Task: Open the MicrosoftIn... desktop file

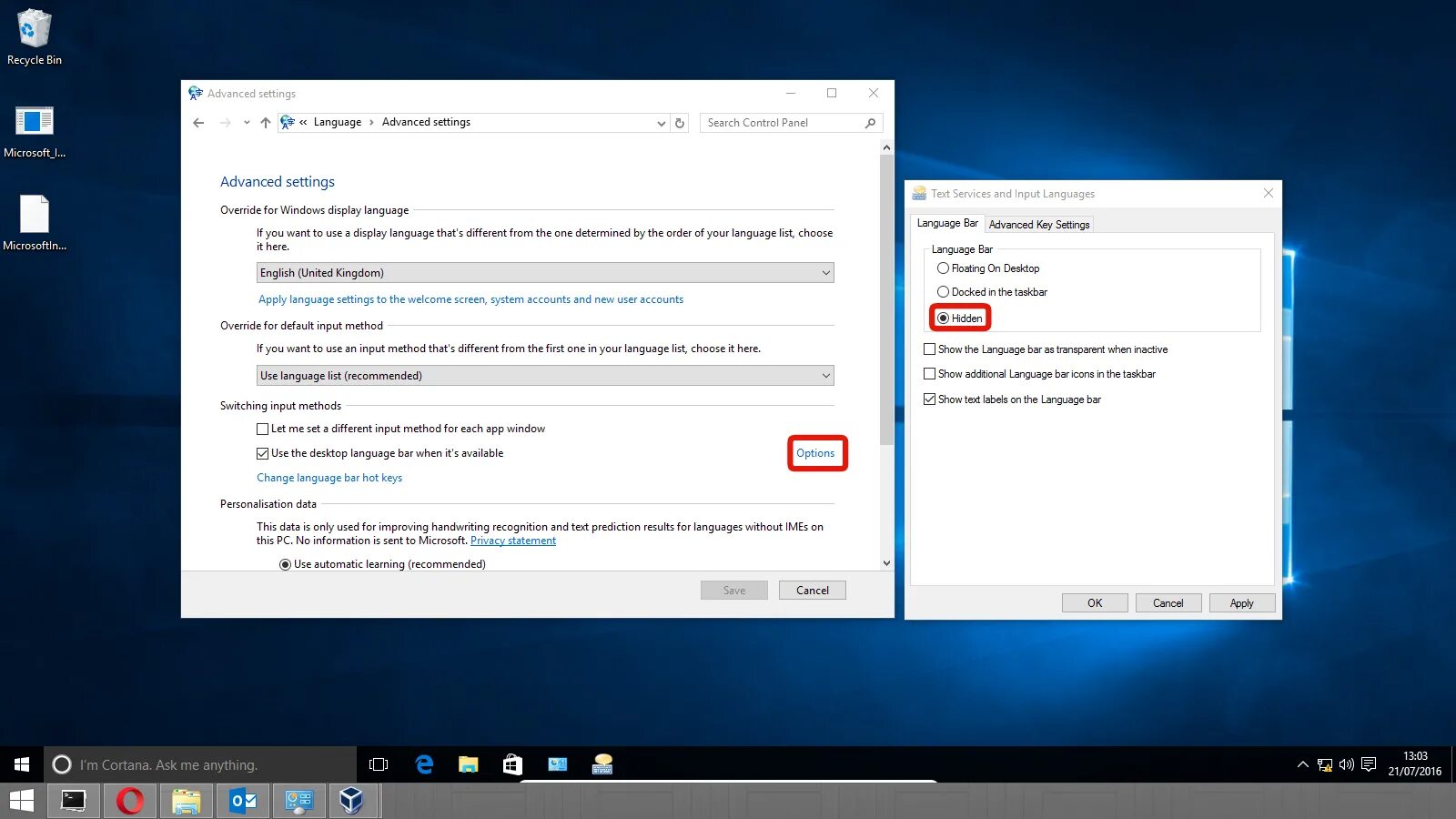Action: [35, 224]
